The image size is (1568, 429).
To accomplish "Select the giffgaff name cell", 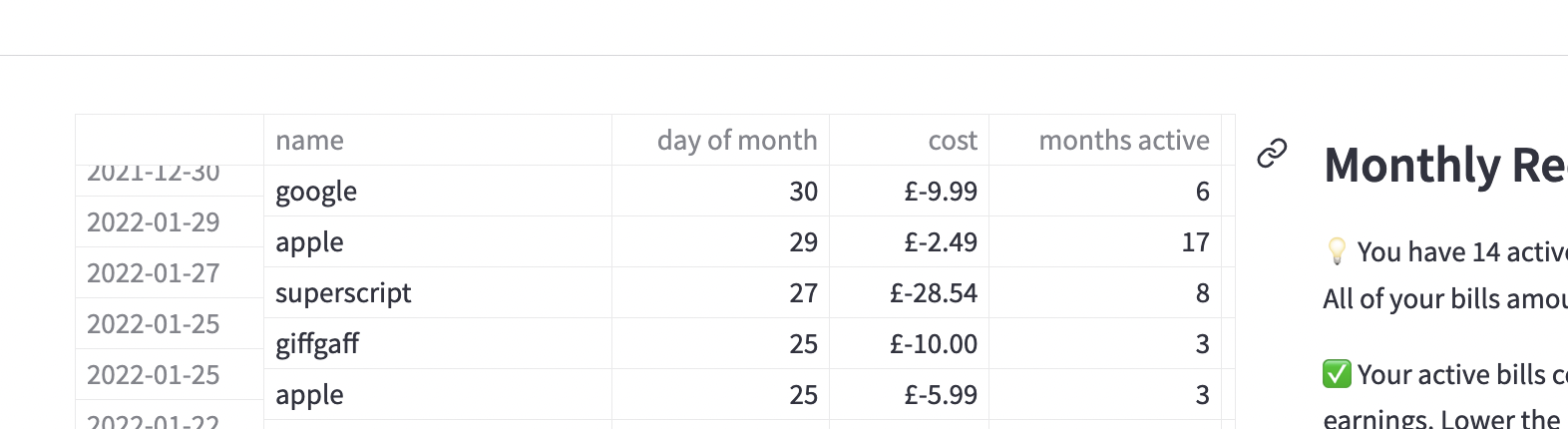I will tap(438, 343).
